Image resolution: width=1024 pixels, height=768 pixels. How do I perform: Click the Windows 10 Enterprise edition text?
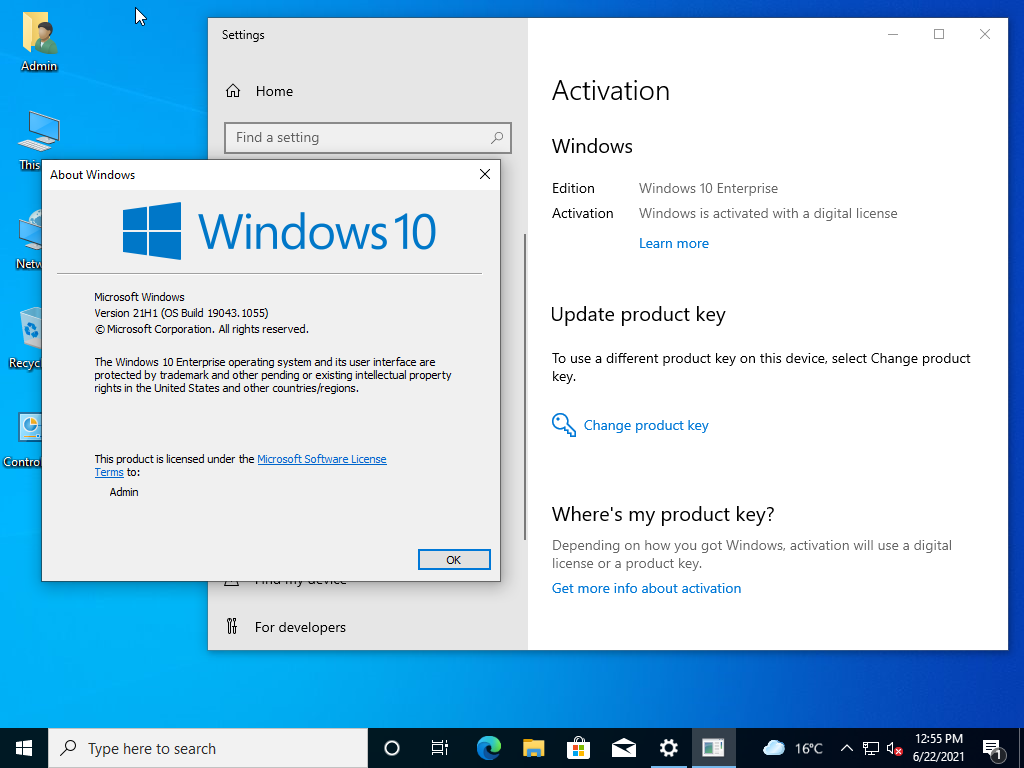(x=709, y=188)
